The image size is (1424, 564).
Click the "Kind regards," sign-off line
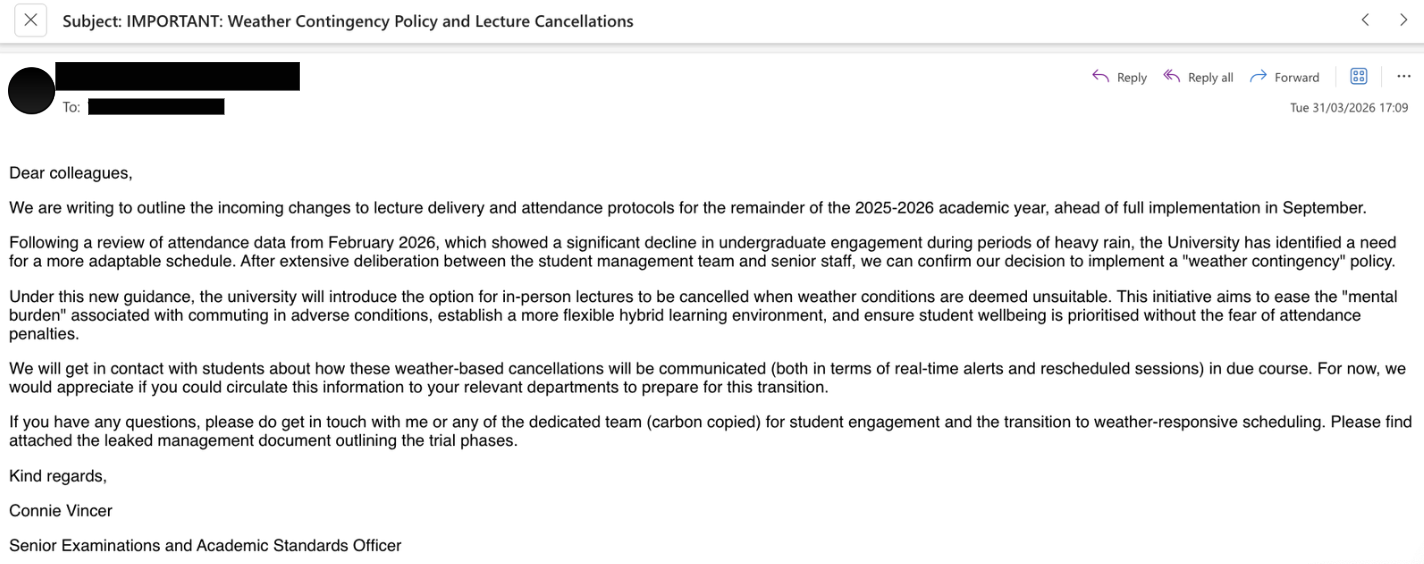[58, 476]
